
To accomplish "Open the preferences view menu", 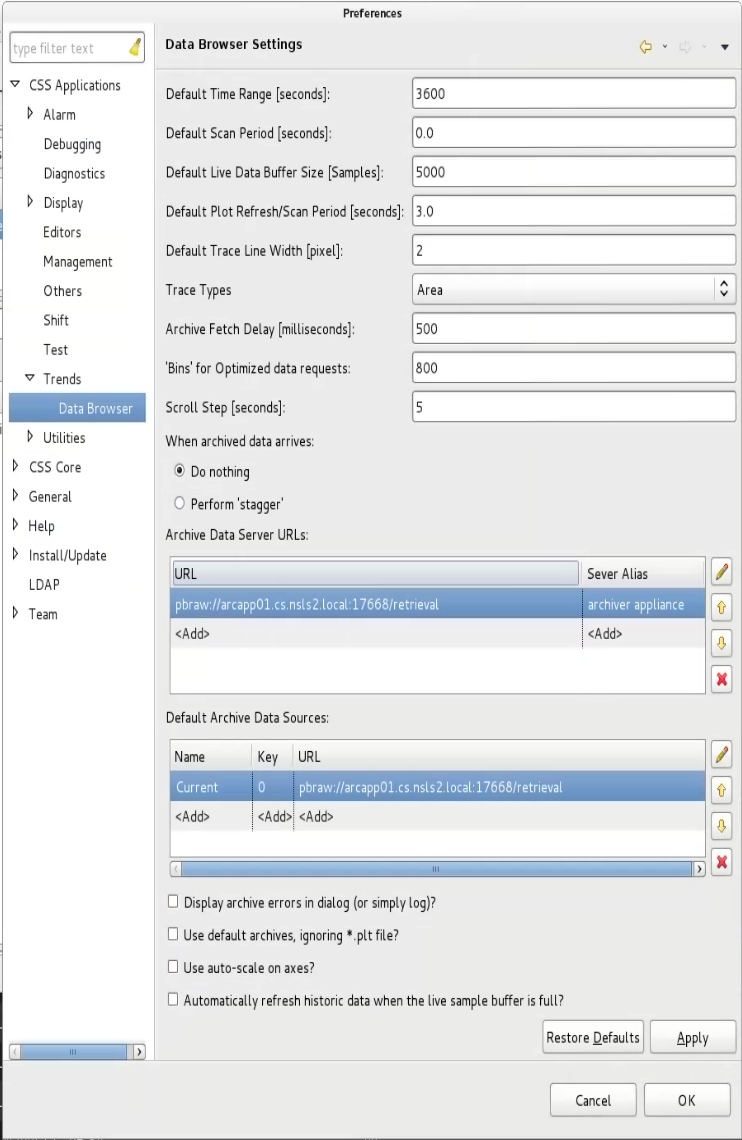I will pyautogui.click(x=724, y=46).
